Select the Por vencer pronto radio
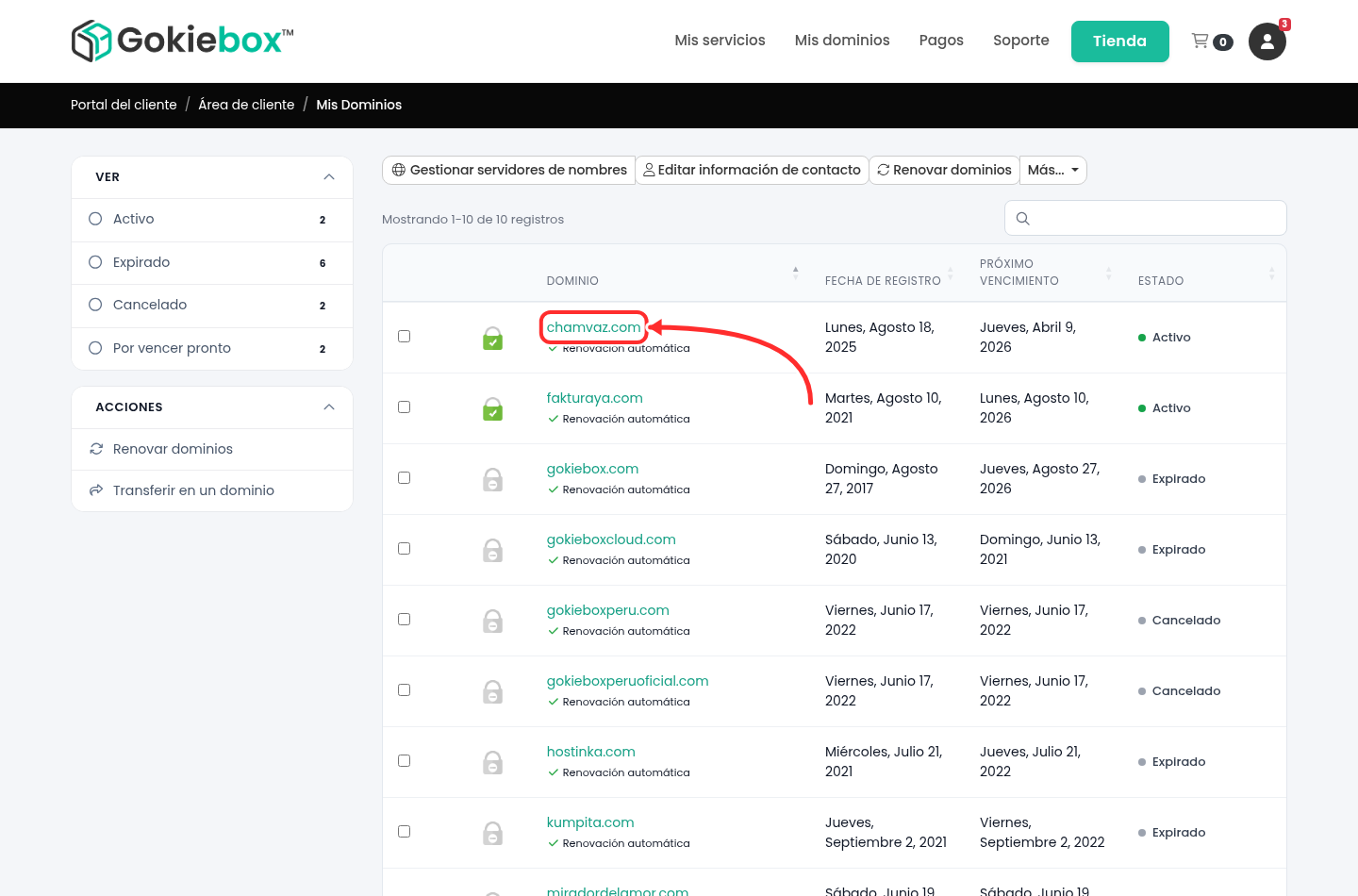This screenshot has width=1358, height=896. point(95,348)
